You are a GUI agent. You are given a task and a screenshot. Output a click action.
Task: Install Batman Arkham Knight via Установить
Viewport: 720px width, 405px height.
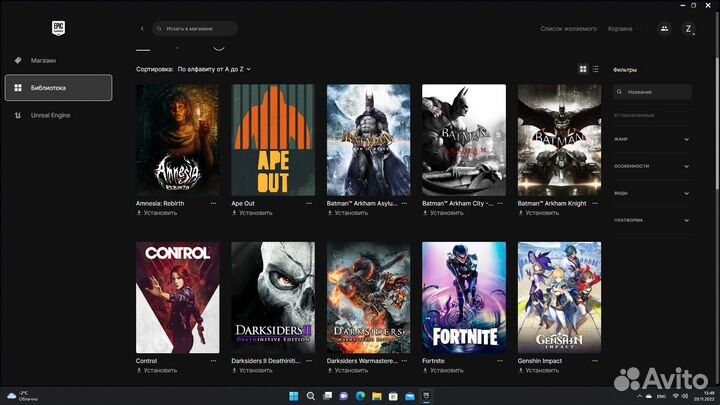539,213
